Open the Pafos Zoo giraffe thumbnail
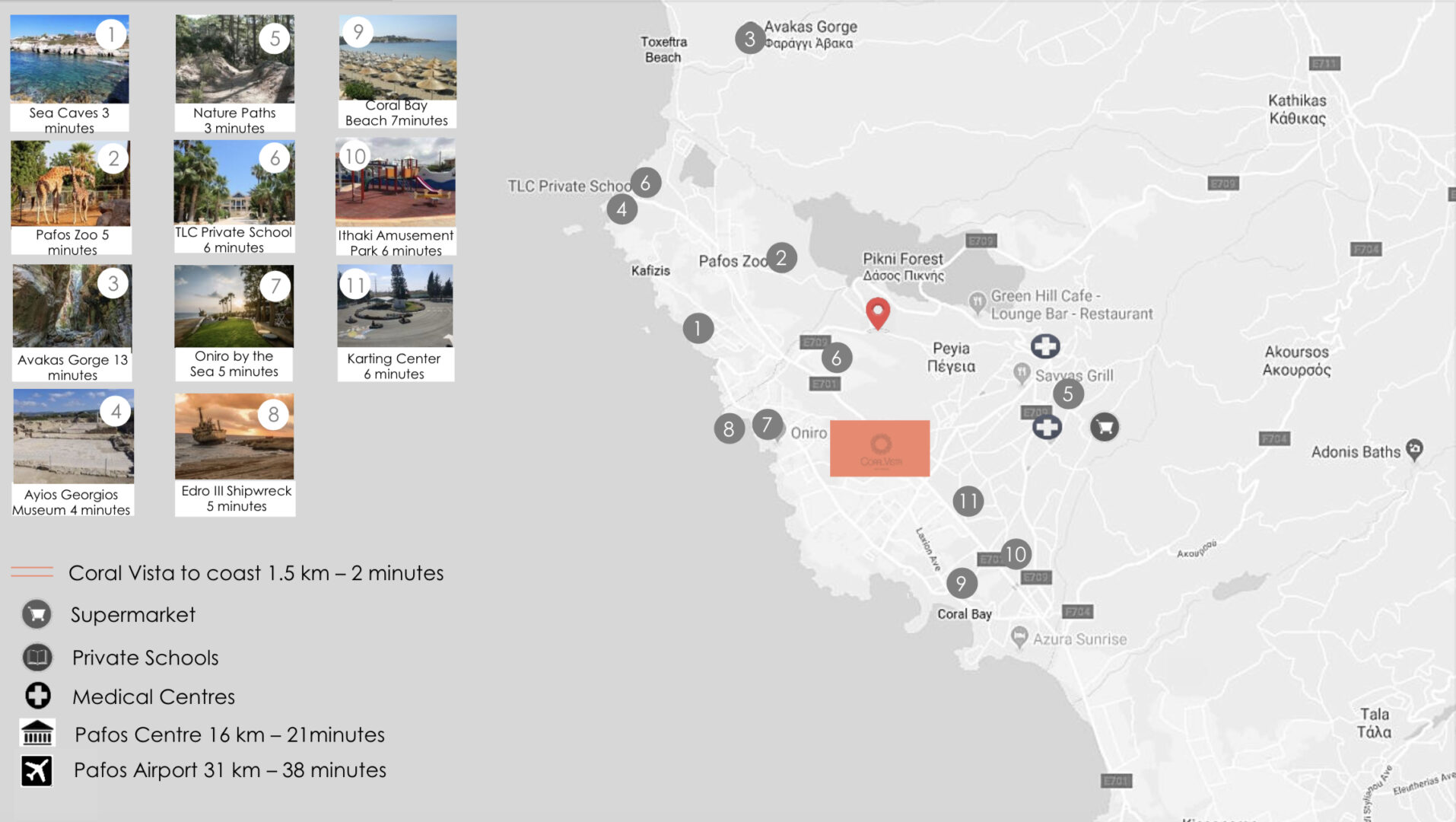This screenshot has width=1456, height=822. coord(71,183)
